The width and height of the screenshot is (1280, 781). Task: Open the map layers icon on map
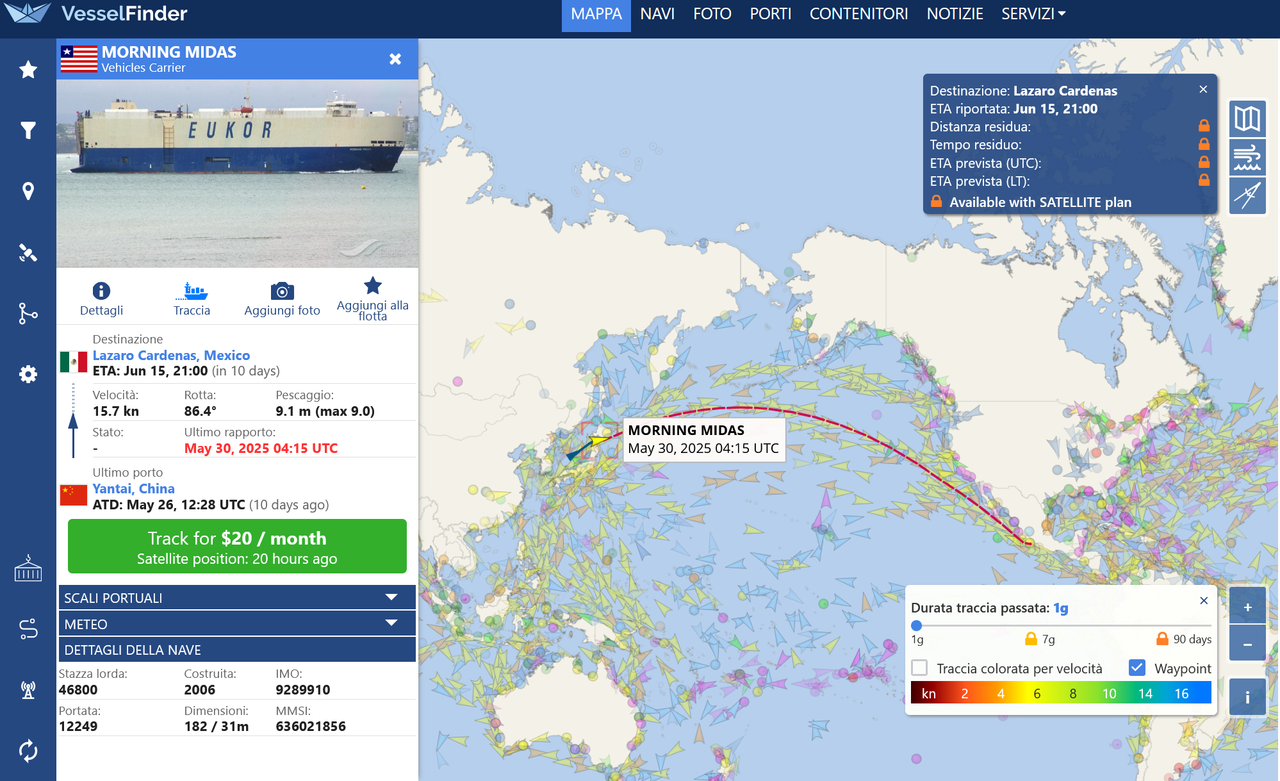click(x=1247, y=119)
